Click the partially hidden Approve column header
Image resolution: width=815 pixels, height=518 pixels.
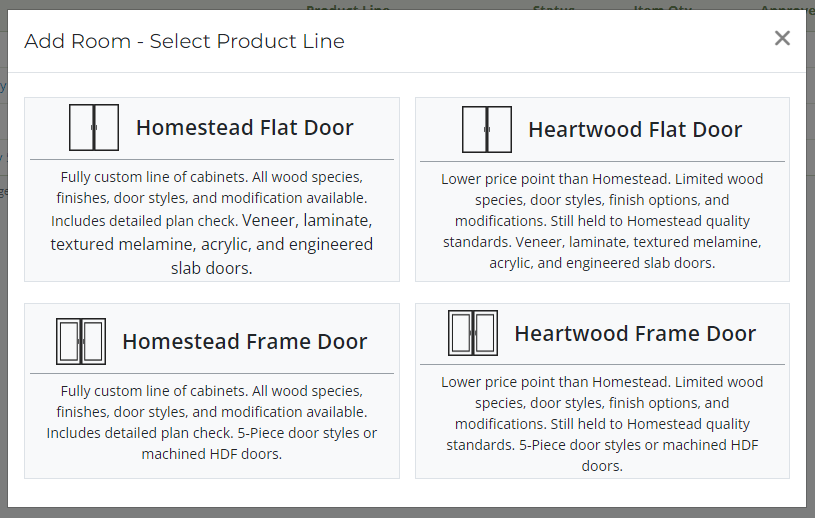787,6
